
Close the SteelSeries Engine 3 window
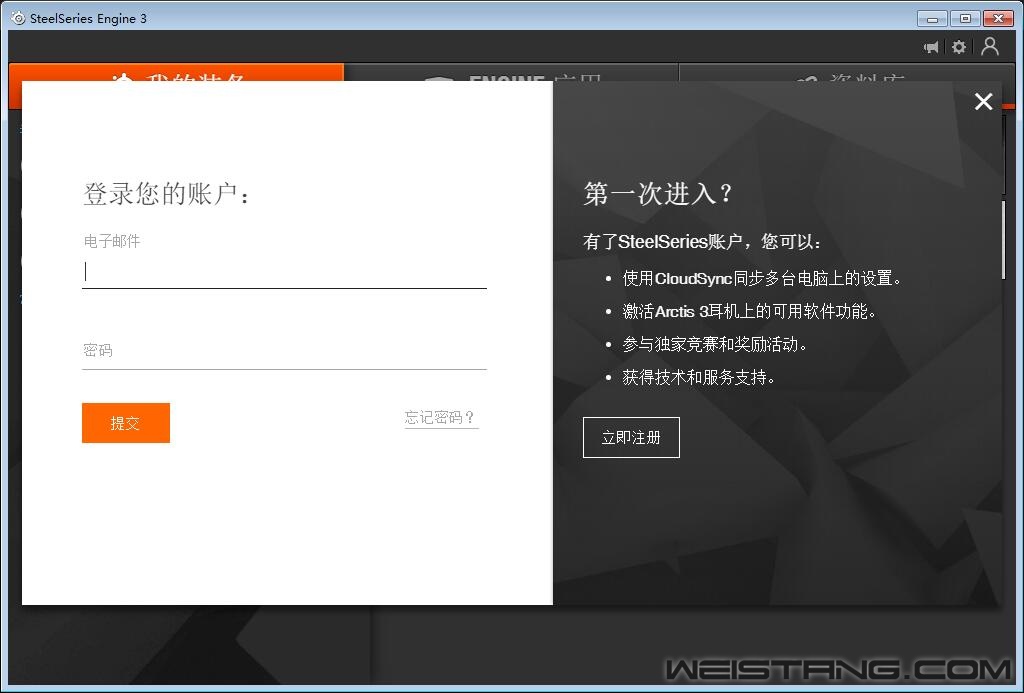[998, 18]
